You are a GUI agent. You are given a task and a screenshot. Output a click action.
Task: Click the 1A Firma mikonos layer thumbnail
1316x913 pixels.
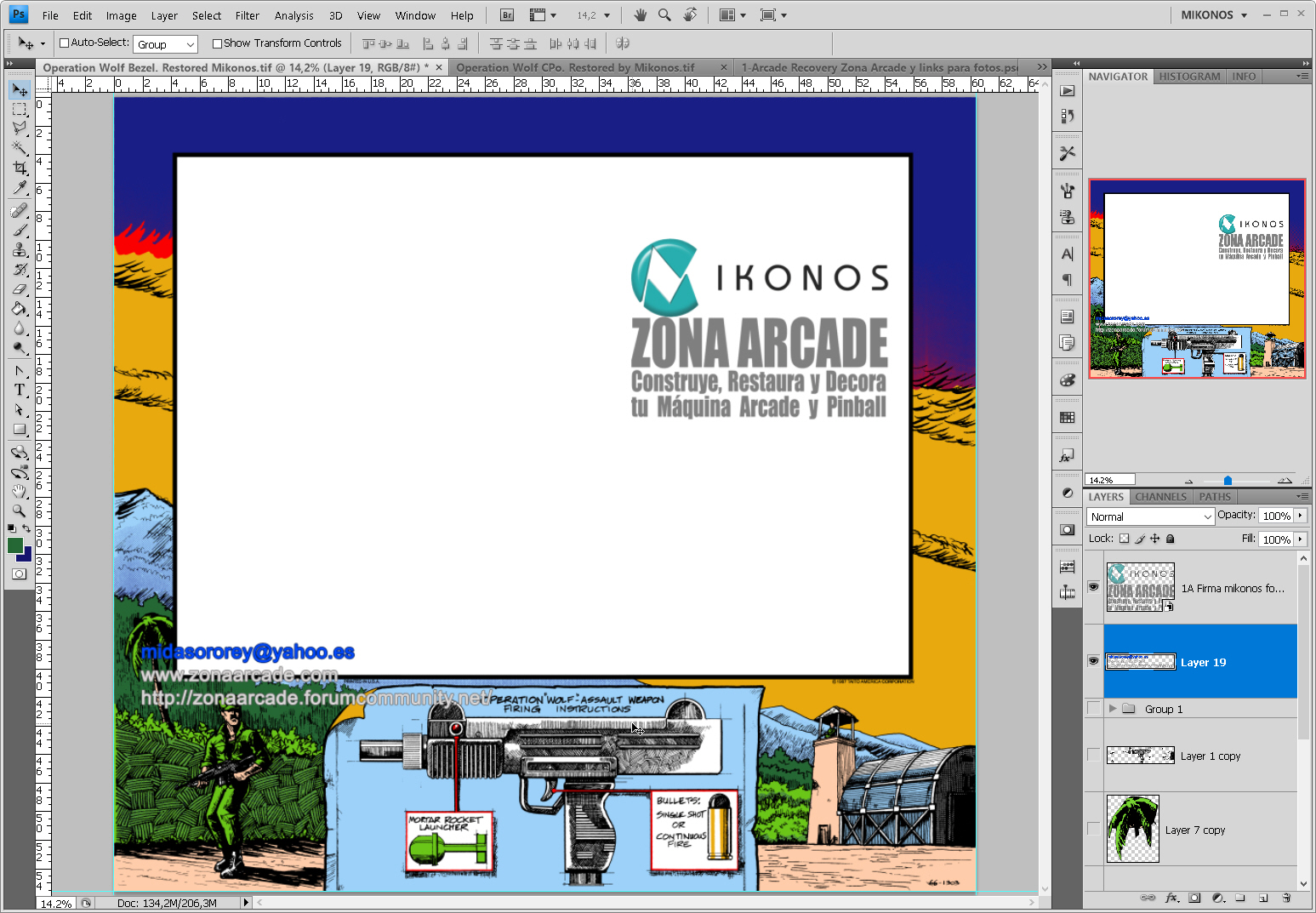[x=1140, y=587]
